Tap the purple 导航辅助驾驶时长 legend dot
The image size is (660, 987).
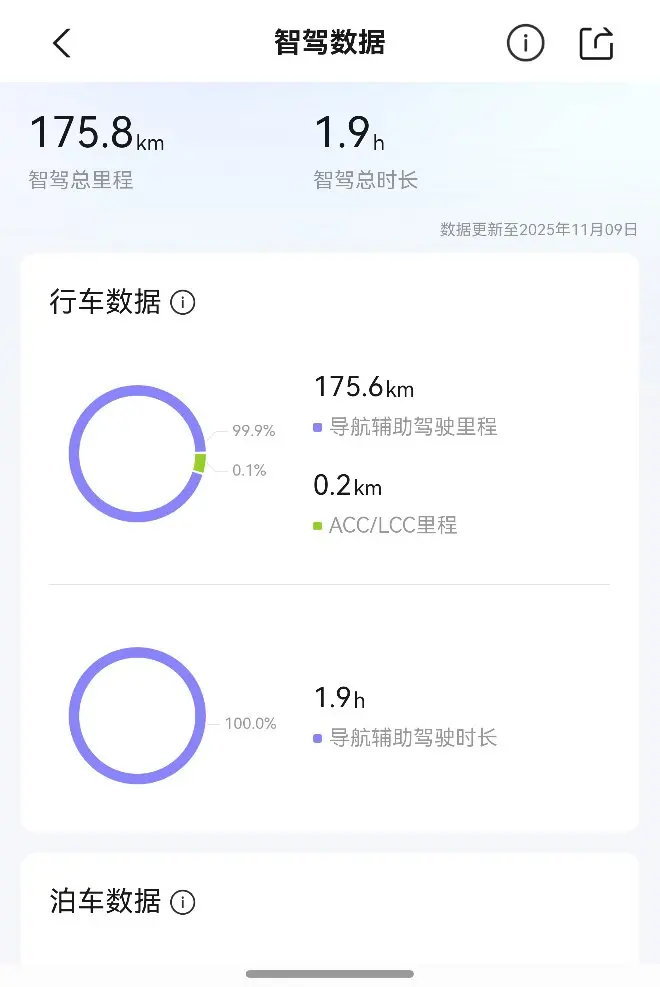(x=317, y=739)
